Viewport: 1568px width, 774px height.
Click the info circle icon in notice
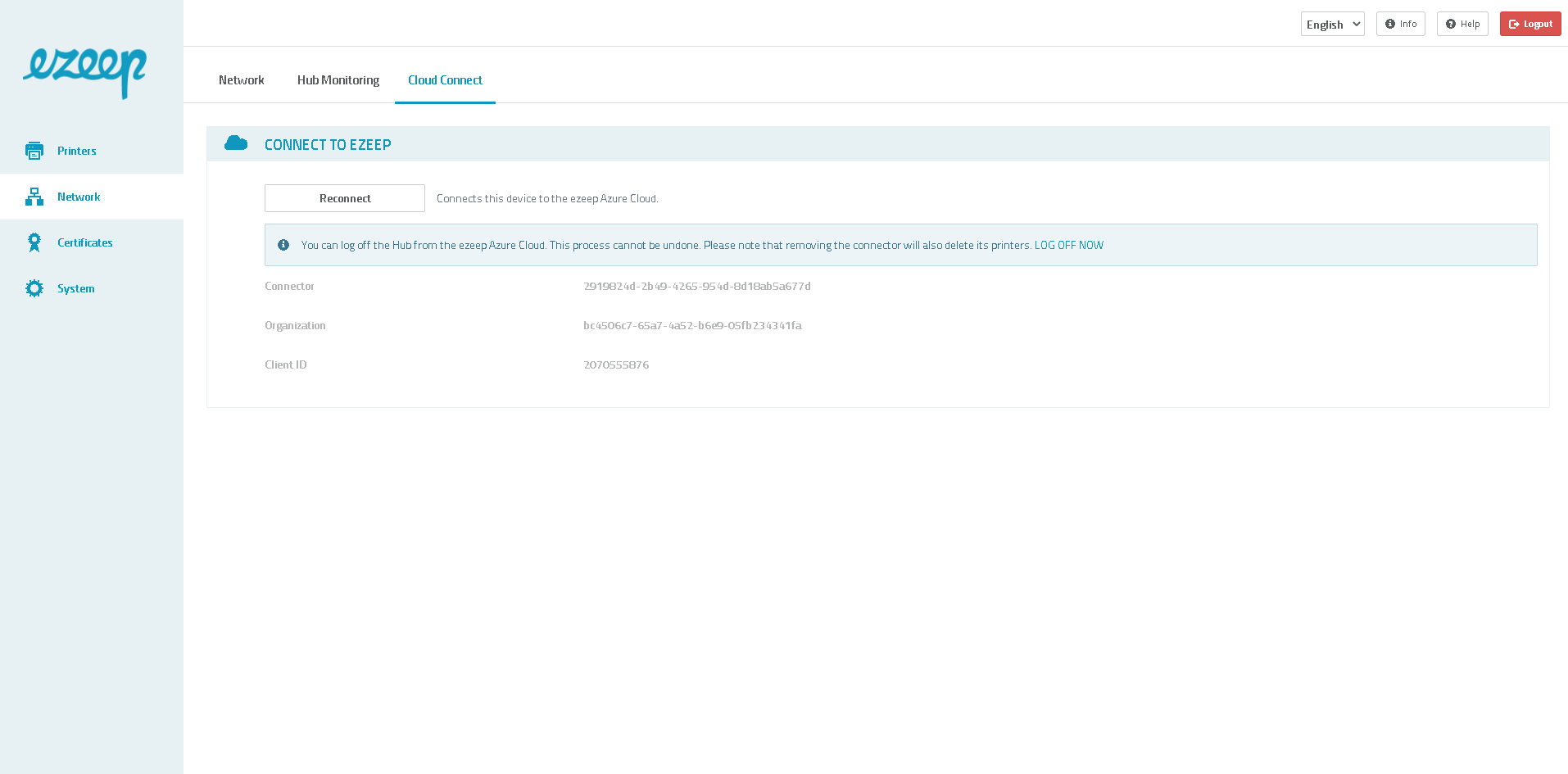(x=283, y=245)
